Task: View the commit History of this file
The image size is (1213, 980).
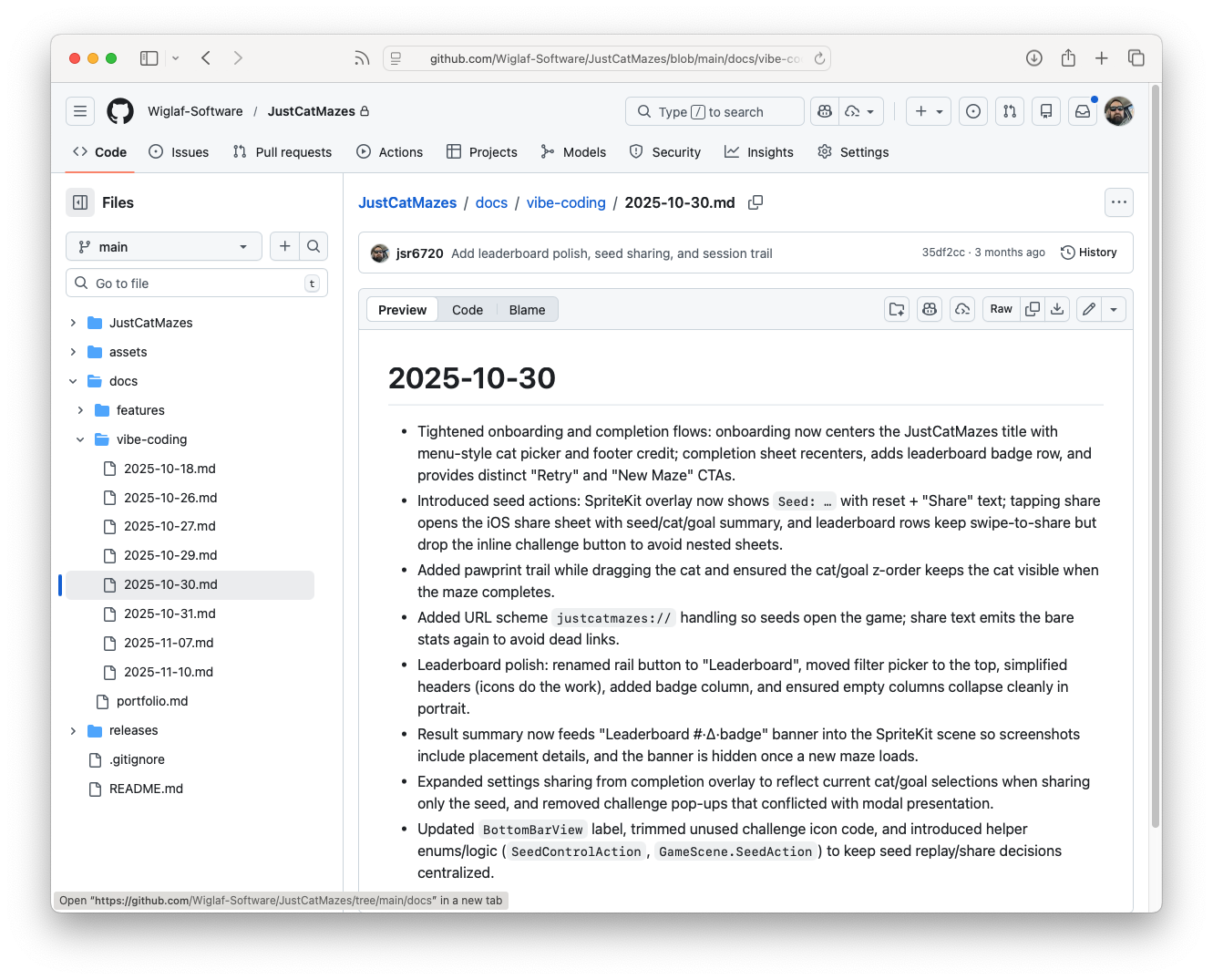Action: pos(1089,253)
